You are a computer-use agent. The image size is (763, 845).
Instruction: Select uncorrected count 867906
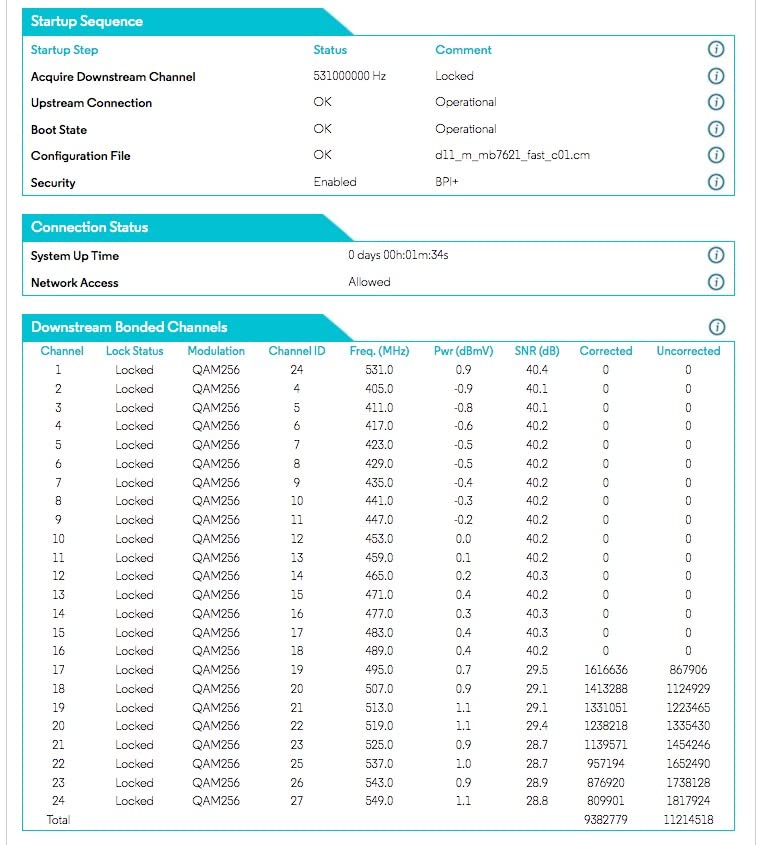click(688, 669)
